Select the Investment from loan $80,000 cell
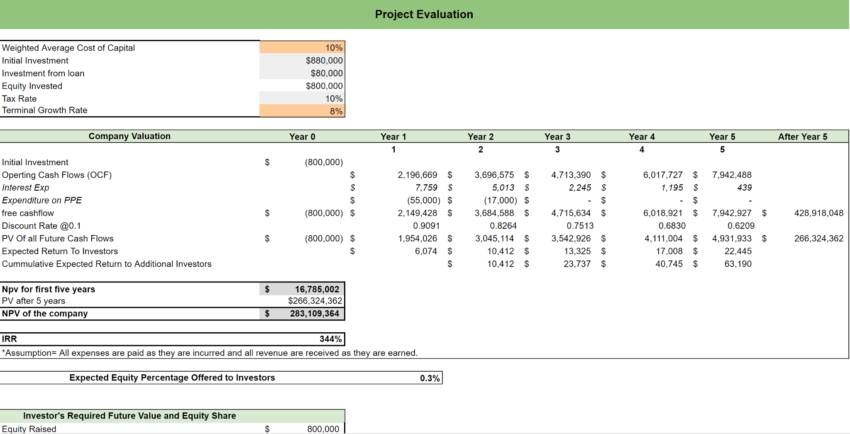Image resolution: width=850 pixels, height=434 pixels. click(x=302, y=73)
